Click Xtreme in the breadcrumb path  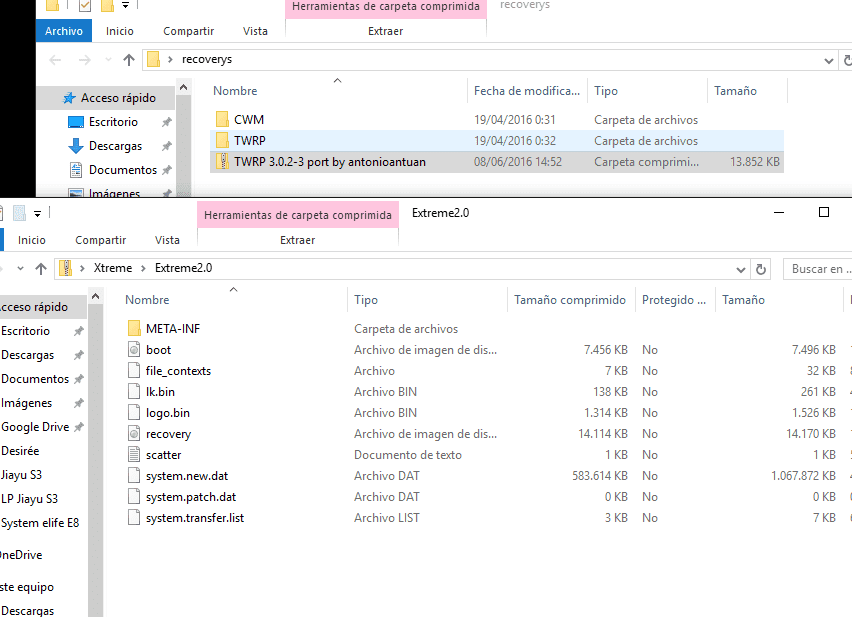coord(112,268)
